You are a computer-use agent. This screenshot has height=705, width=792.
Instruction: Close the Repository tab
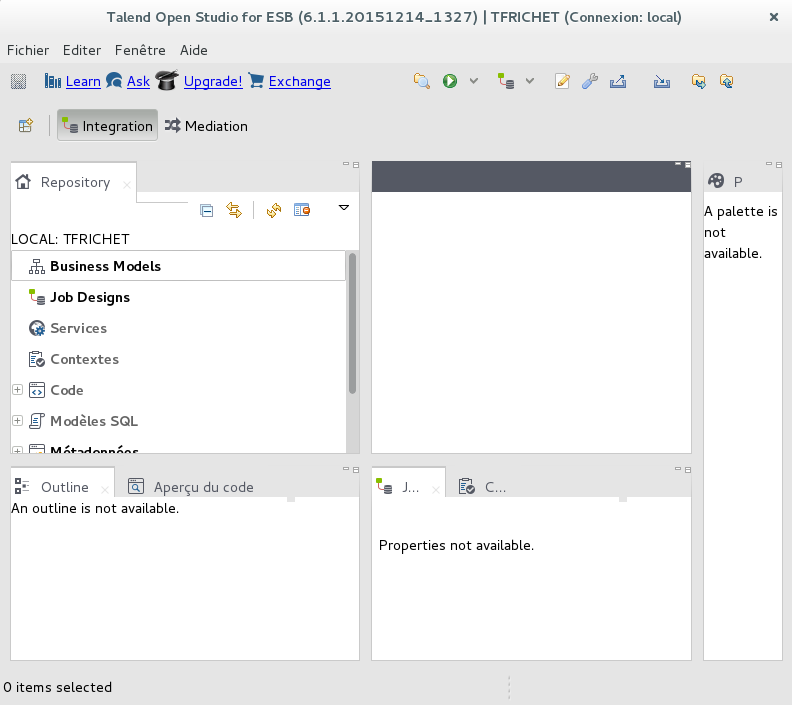[127, 185]
